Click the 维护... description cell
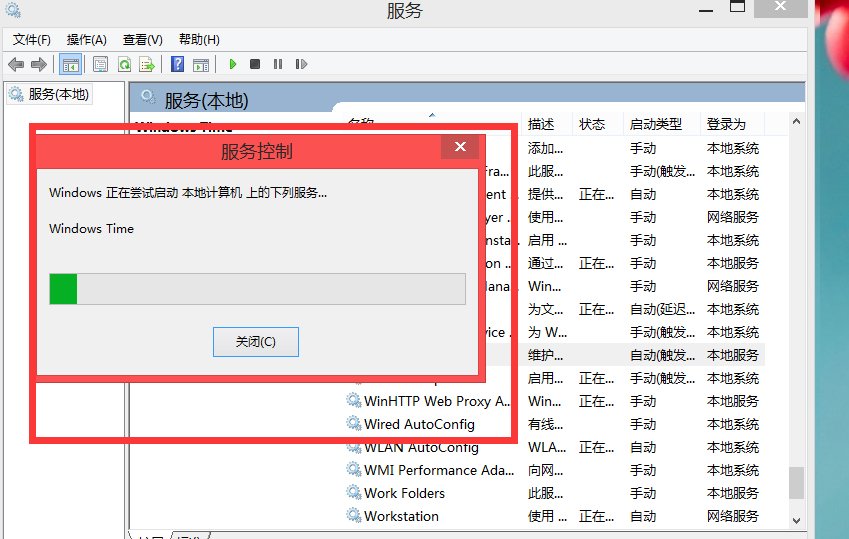This screenshot has width=849, height=539. [x=545, y=355]
